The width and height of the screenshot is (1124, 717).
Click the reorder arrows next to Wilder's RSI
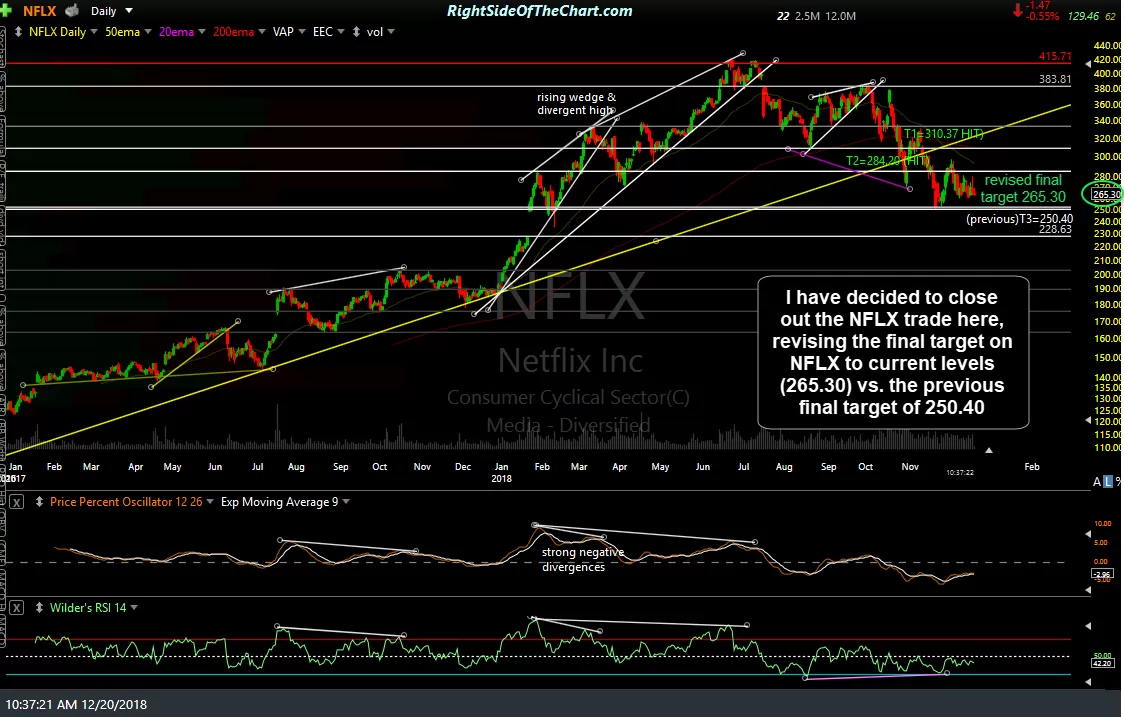tap(39, 607)
